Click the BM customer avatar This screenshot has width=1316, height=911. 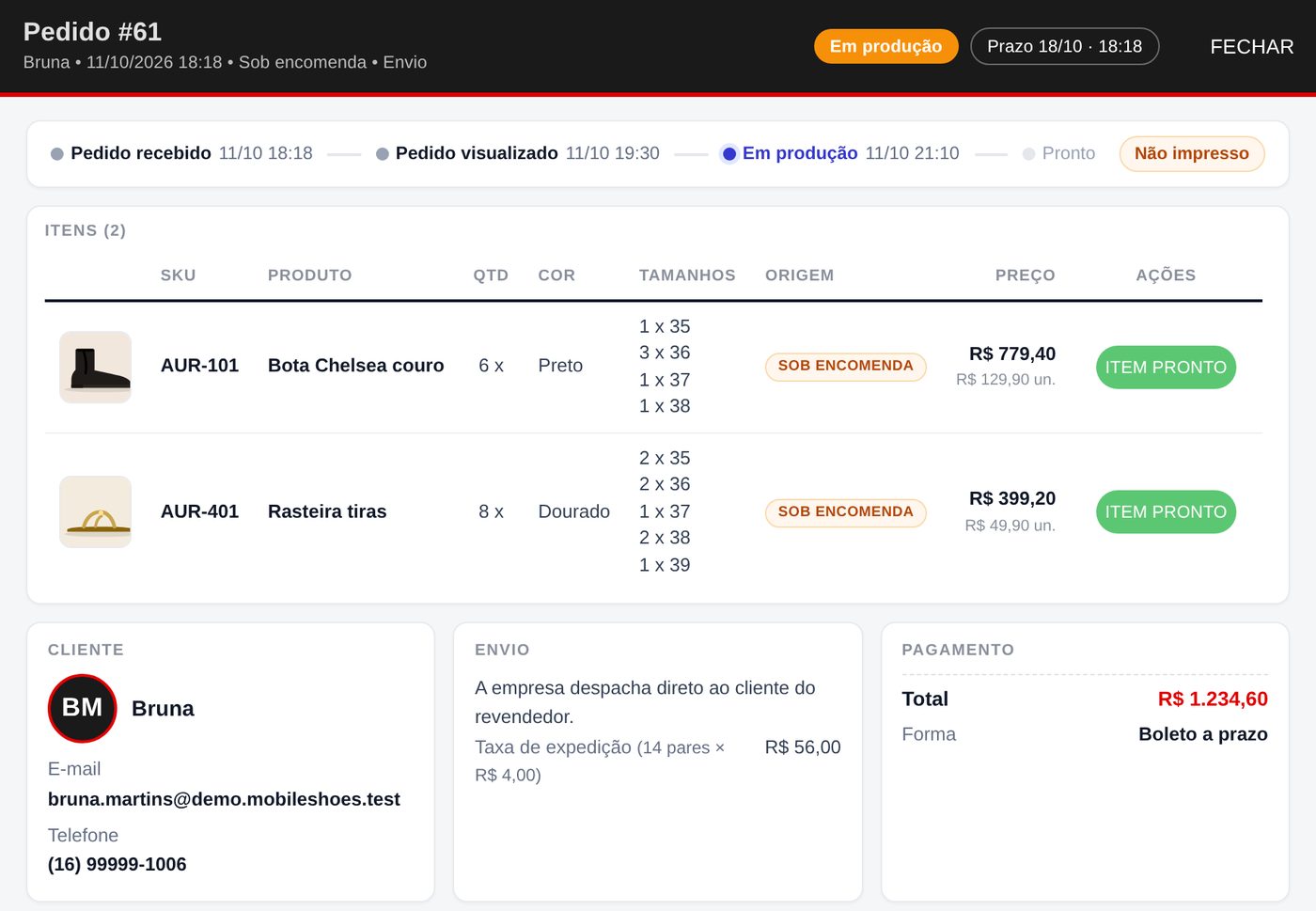83,708
